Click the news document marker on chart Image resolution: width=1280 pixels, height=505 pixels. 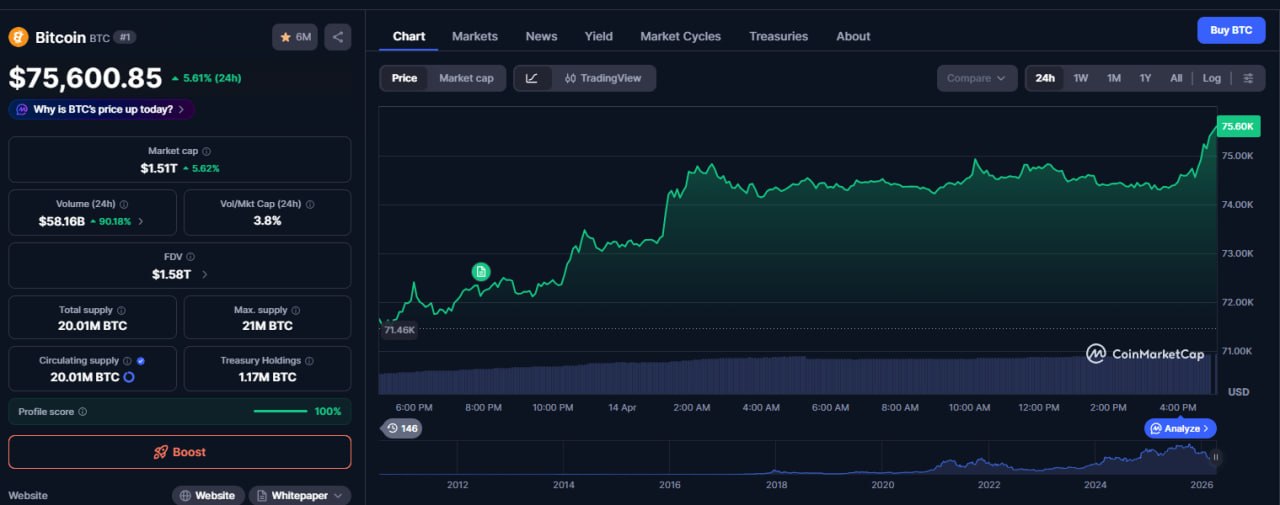[481, 271]
